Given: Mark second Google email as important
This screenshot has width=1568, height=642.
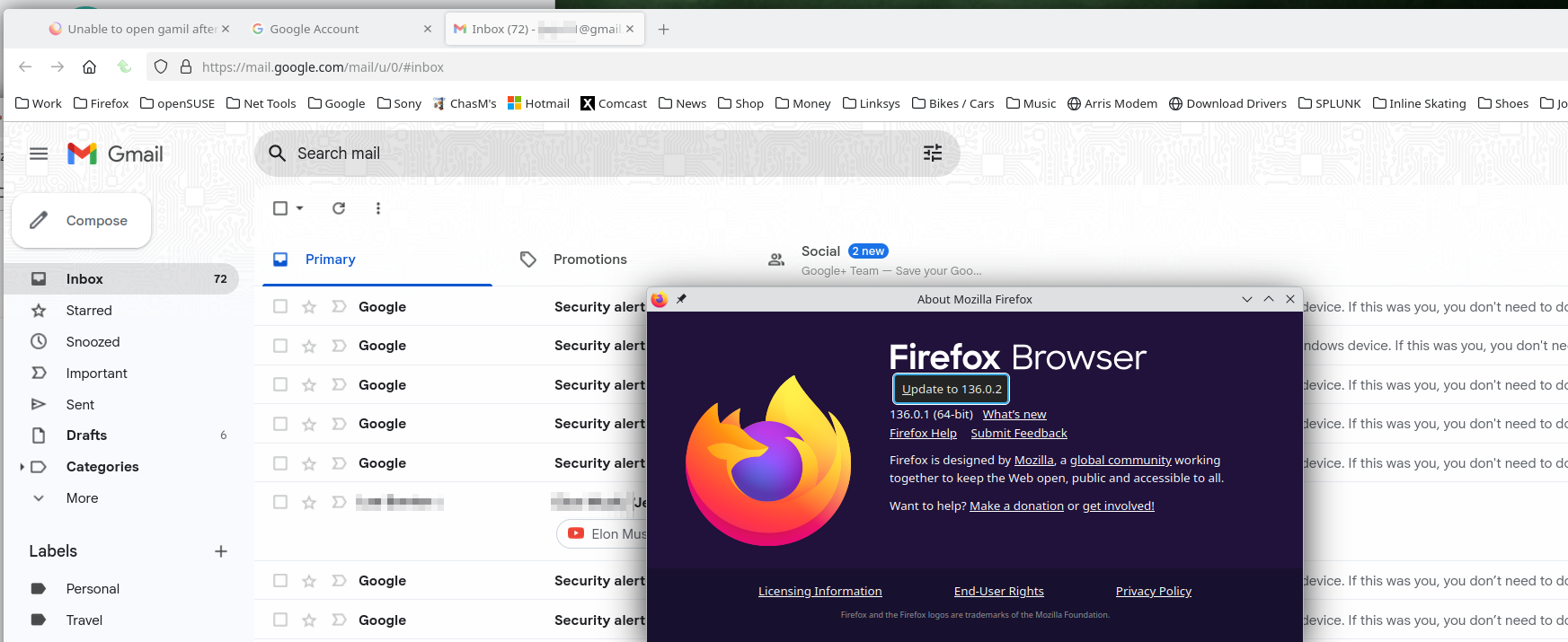Looking at the screenshot, I should coord(339,346).
